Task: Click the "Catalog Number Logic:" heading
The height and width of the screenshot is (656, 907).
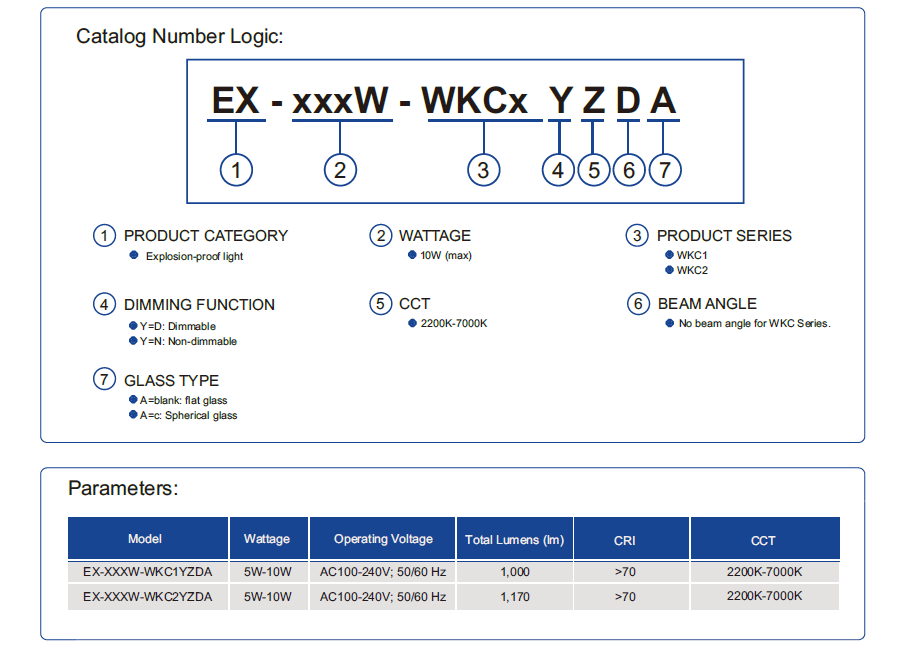Action: (179, 36)
